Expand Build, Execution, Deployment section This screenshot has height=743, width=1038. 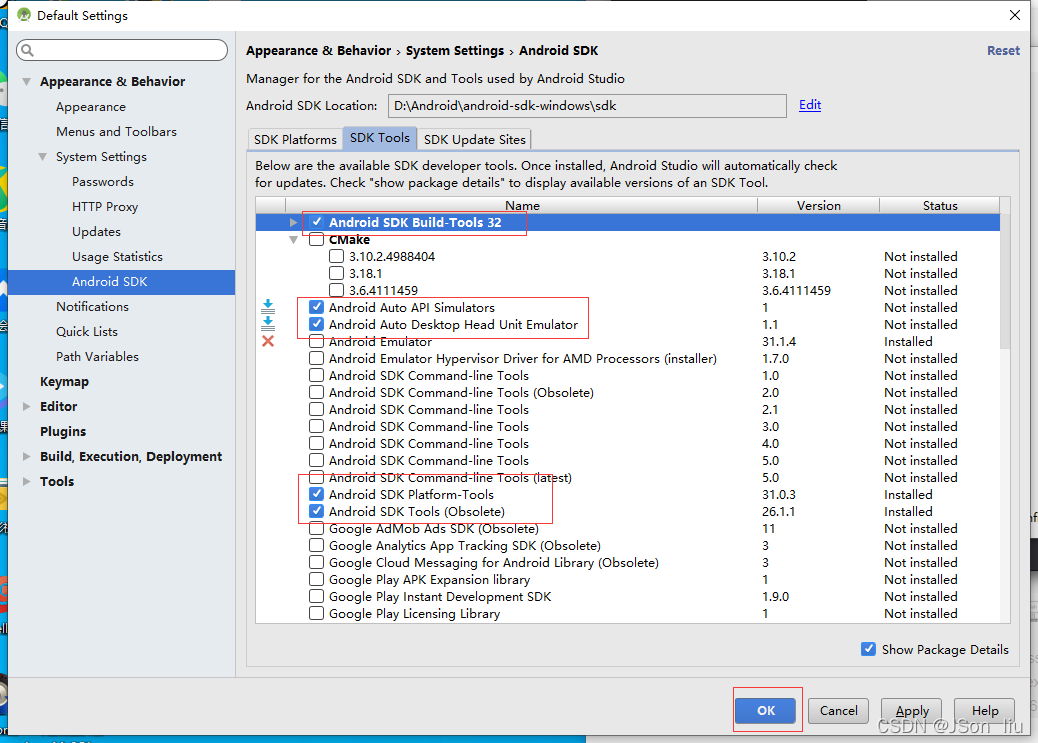(x=26, y=456)
